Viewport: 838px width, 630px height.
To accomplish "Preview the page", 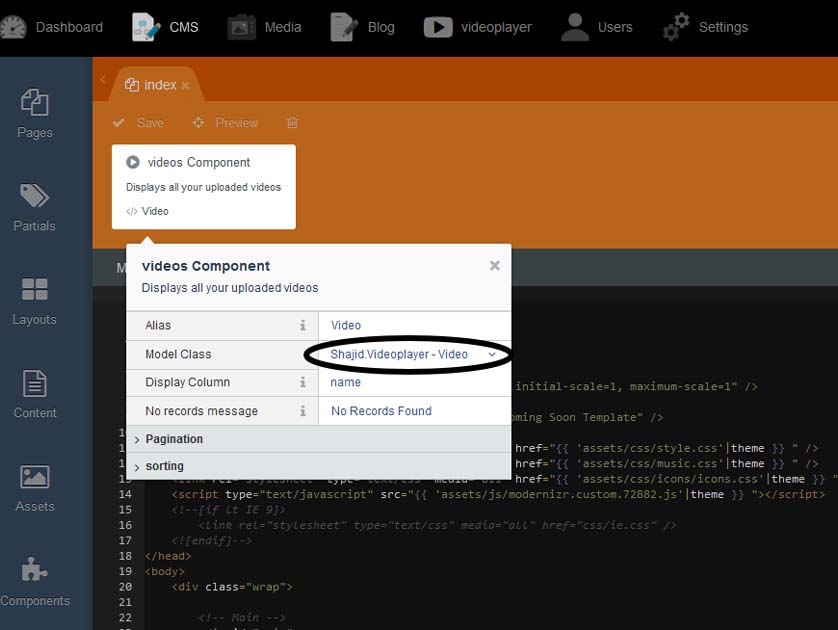I will 225,123.
